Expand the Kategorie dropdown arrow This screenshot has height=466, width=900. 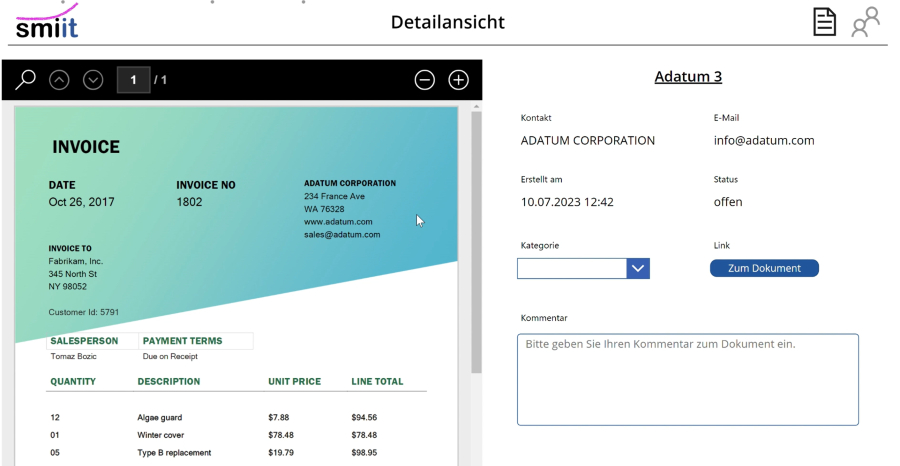click(x=638, y=268)
